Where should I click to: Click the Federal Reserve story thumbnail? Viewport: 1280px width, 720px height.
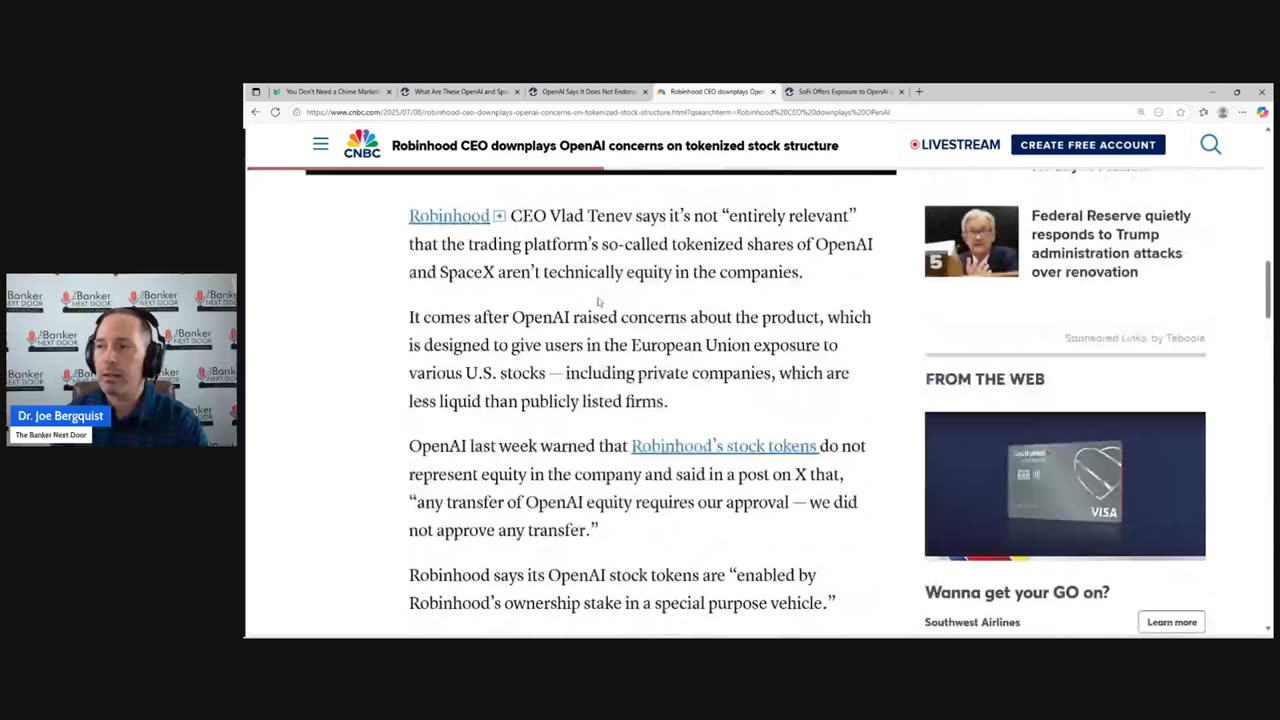[971, 241]
